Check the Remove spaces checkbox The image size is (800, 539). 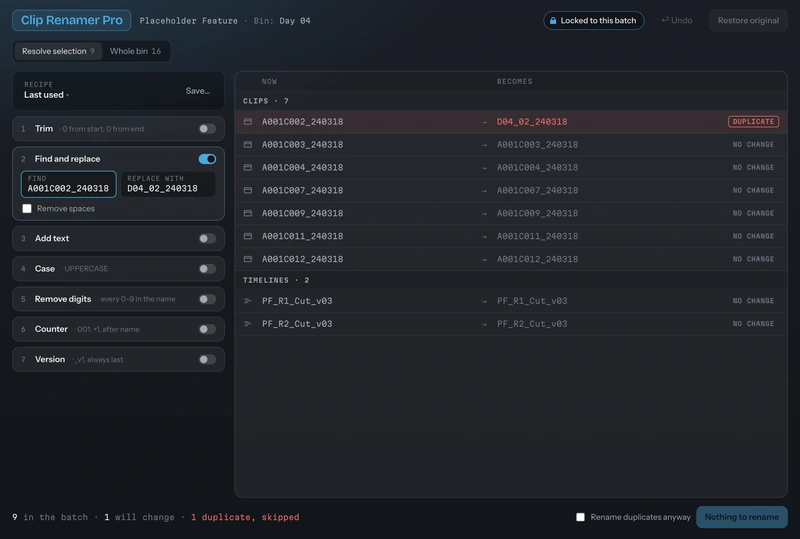coord(27,209)
